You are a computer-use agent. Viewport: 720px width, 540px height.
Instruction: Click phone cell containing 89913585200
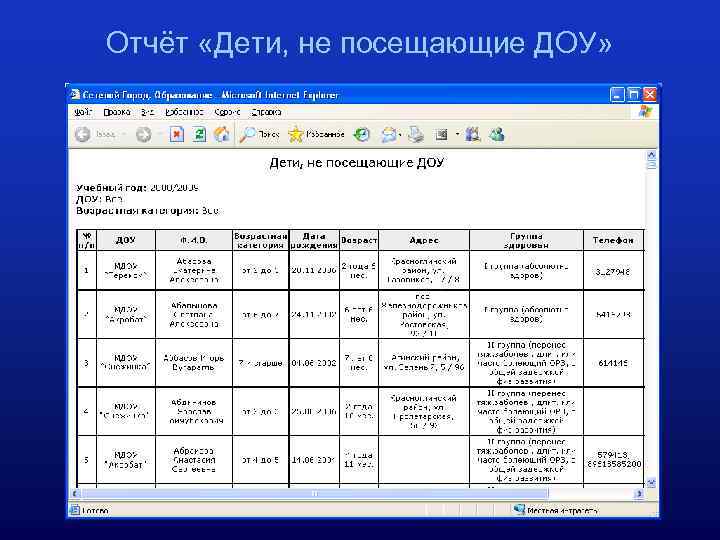click(x=613, y=460)
